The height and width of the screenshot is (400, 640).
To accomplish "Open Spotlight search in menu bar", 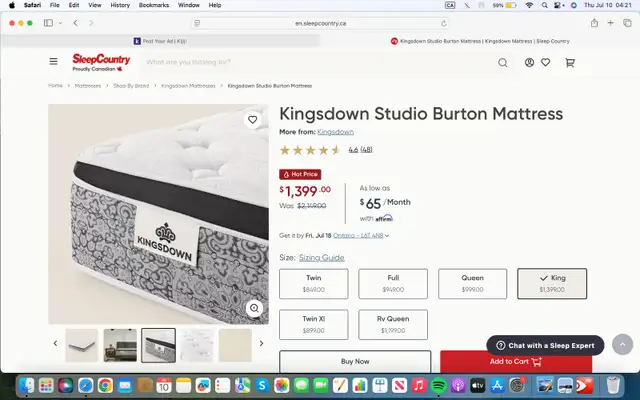I will tap(544, 5).
